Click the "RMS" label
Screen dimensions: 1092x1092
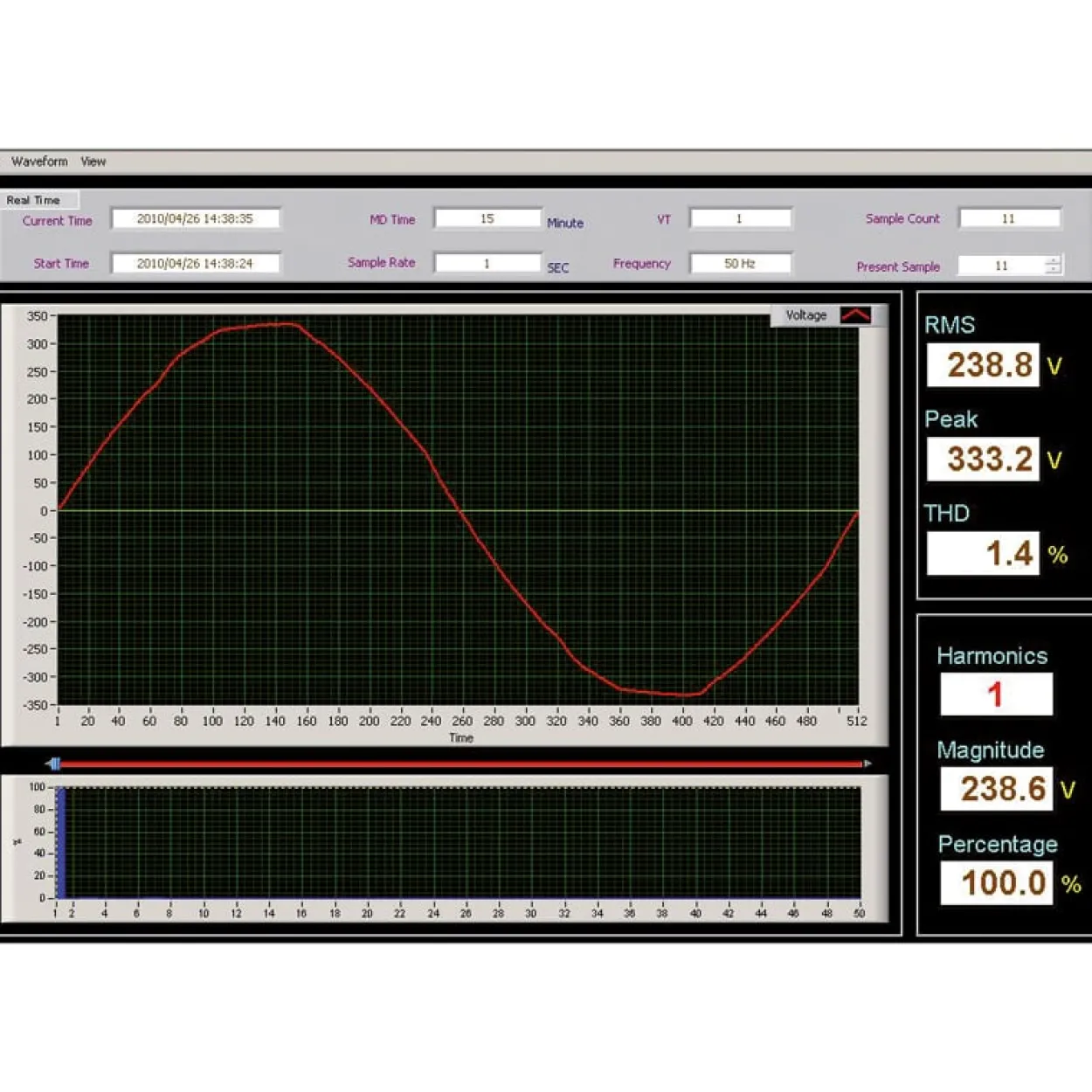950,325
